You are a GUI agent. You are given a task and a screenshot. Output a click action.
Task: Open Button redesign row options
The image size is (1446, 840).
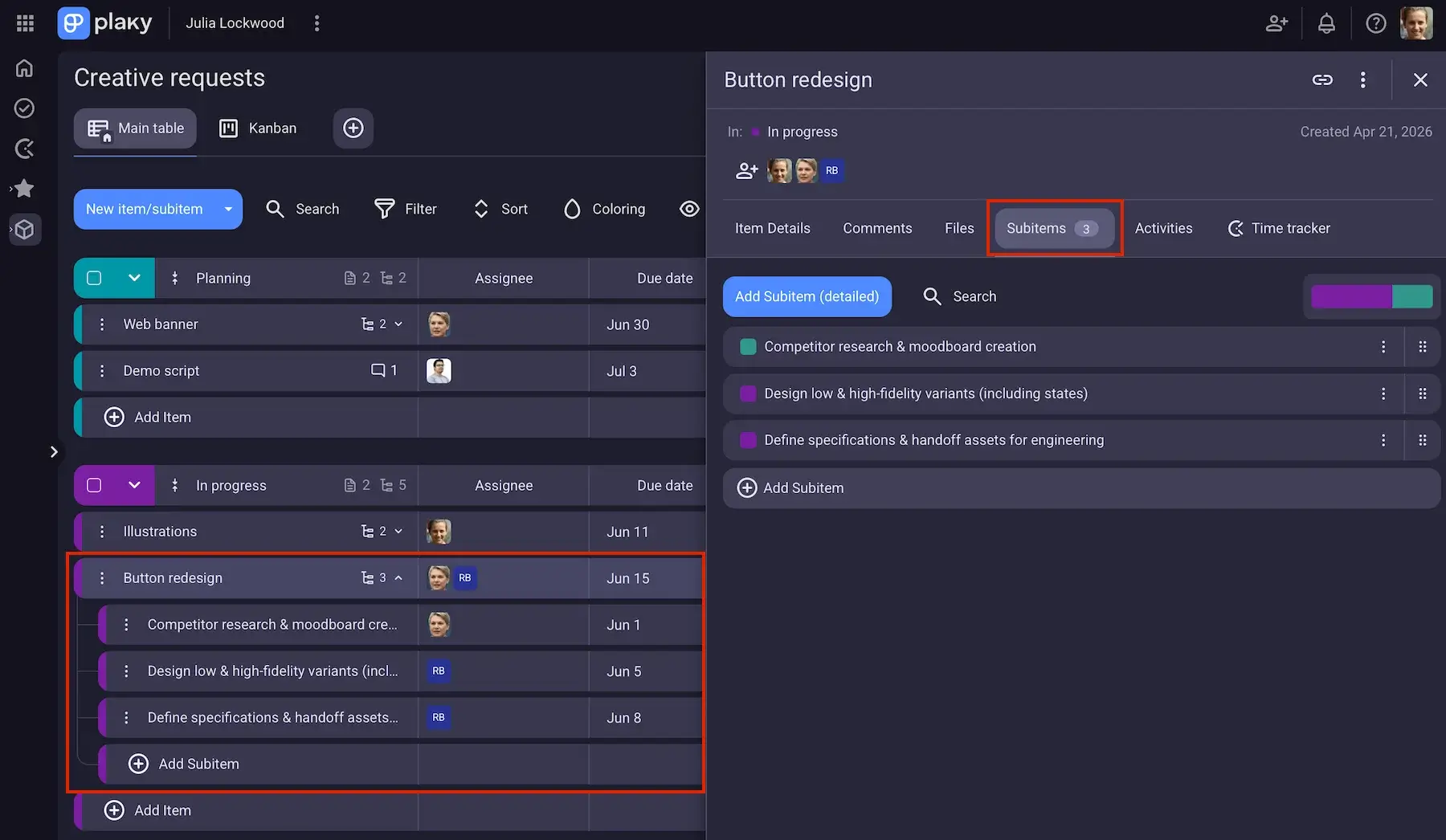tap(101, 578)
